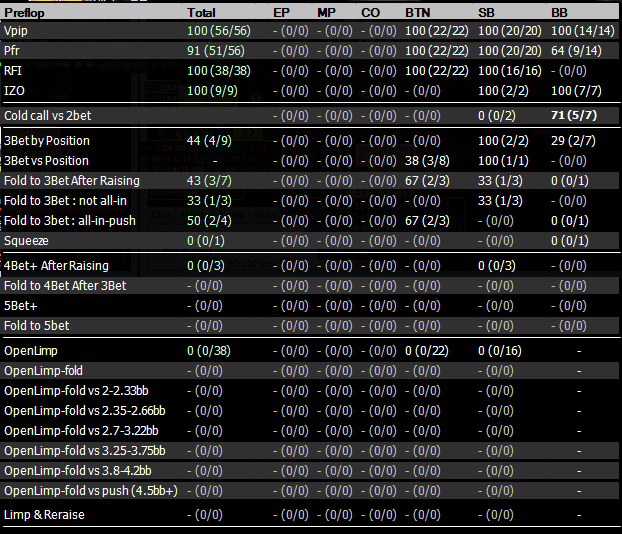The height and width of the screenshot is (534, 622).
Task: Click Vpip Total value 100 (56/56)
Action: [x=219, y=31]
